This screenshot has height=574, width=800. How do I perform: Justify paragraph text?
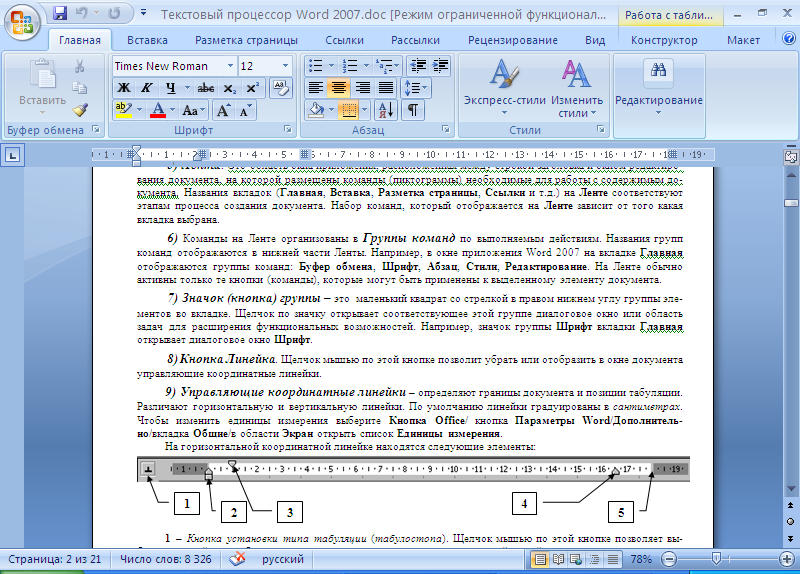(386, 88)
